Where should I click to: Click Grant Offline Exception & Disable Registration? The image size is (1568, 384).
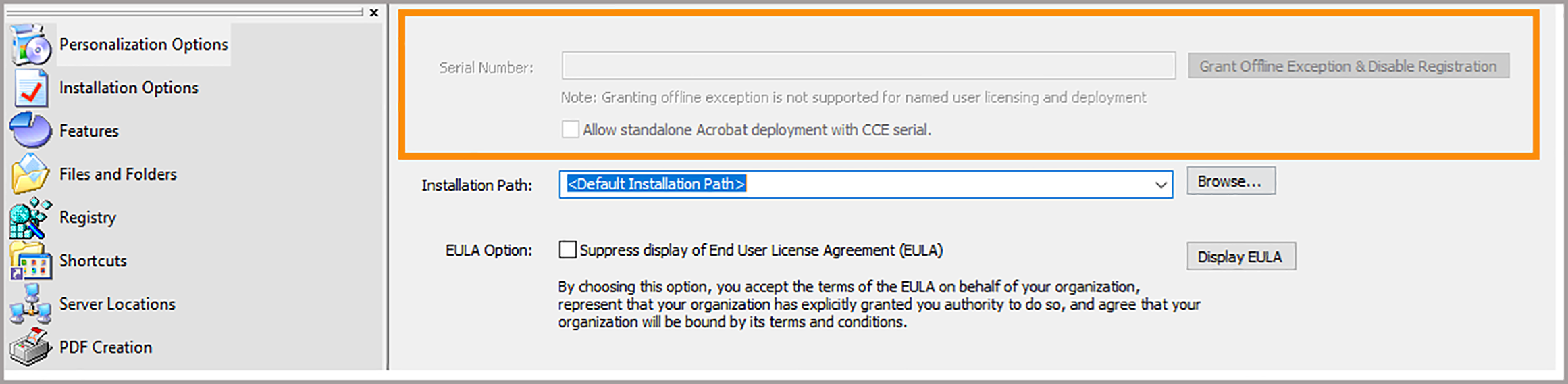(1348, 66)
